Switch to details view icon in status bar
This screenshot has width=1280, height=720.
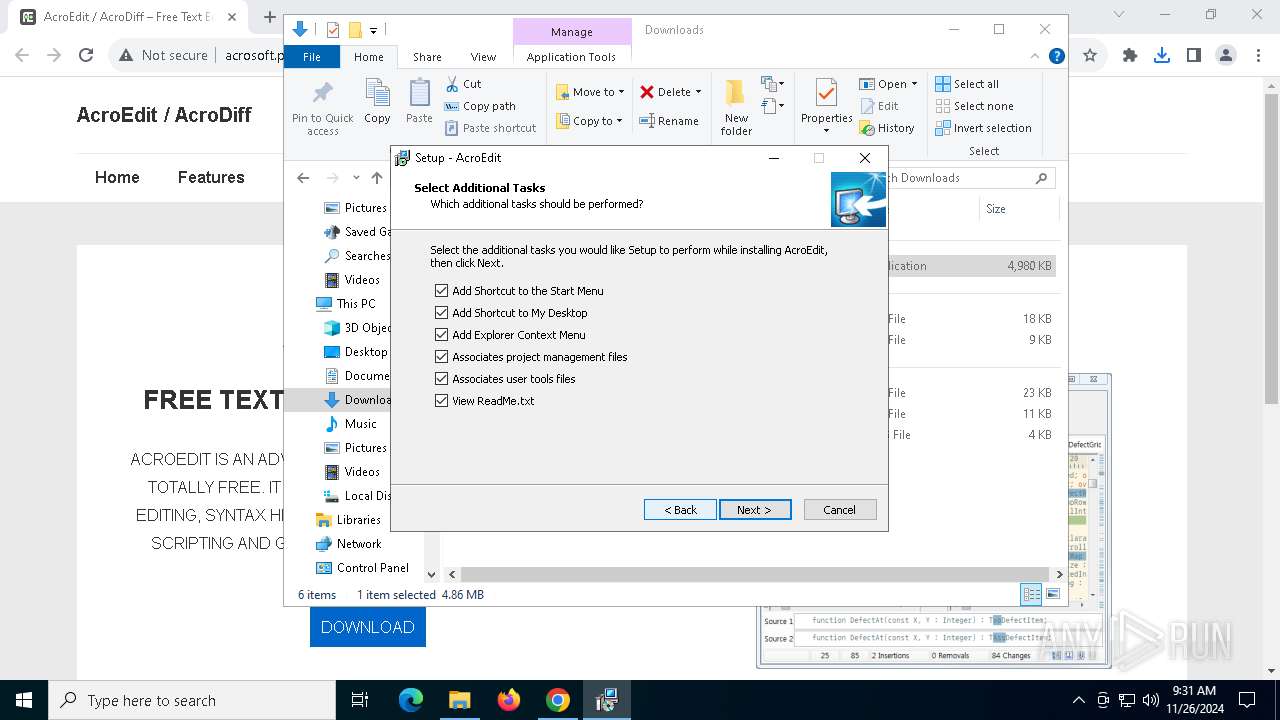coord(1031,595)
